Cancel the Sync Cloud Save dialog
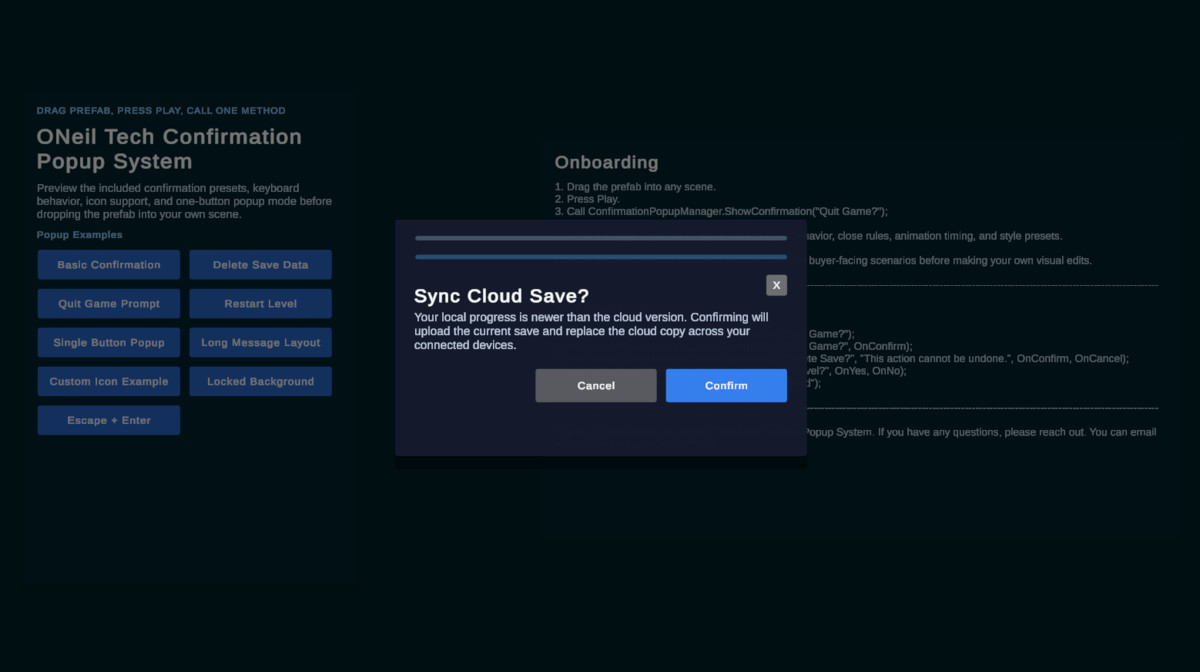The image size is (1200, 672). pyautogui.click(x=596, y=386)
